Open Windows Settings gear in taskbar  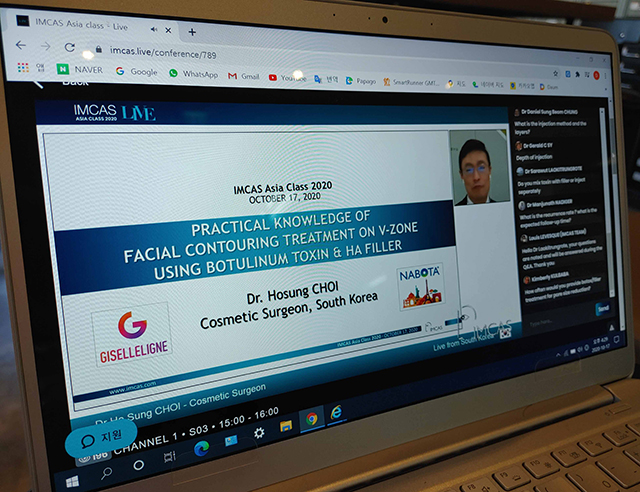(x=259, y=433)
